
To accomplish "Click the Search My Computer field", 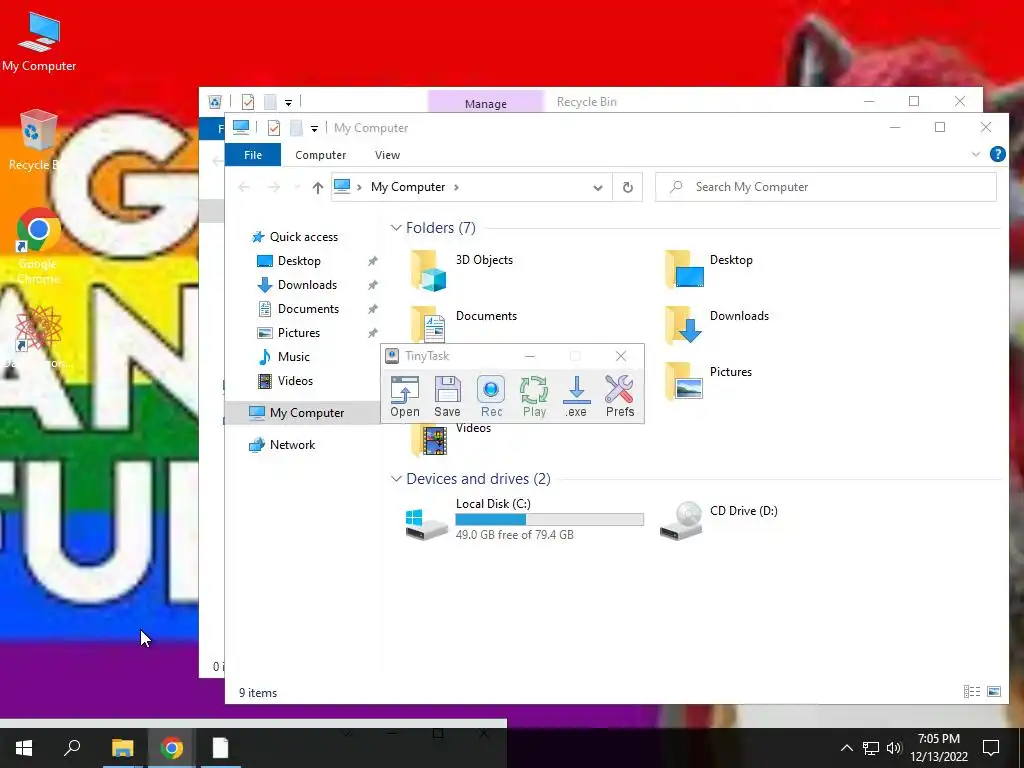I will click(x=825, y=187).
